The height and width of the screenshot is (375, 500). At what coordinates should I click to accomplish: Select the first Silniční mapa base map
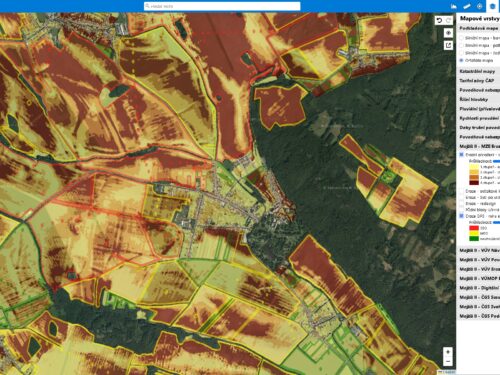pos(462,38)
